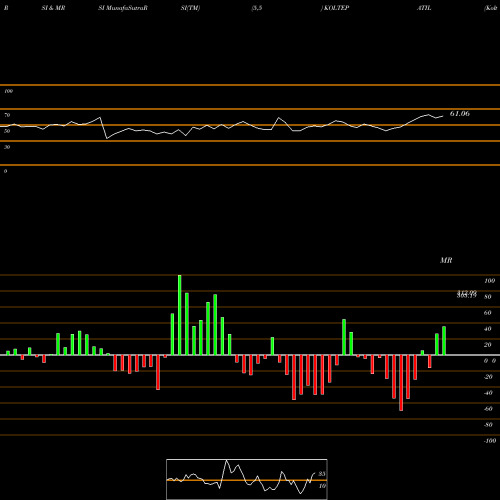Click the "SI & MR" header text
The height and width of the screenshot is (500, 500).
tap(53, 8)
